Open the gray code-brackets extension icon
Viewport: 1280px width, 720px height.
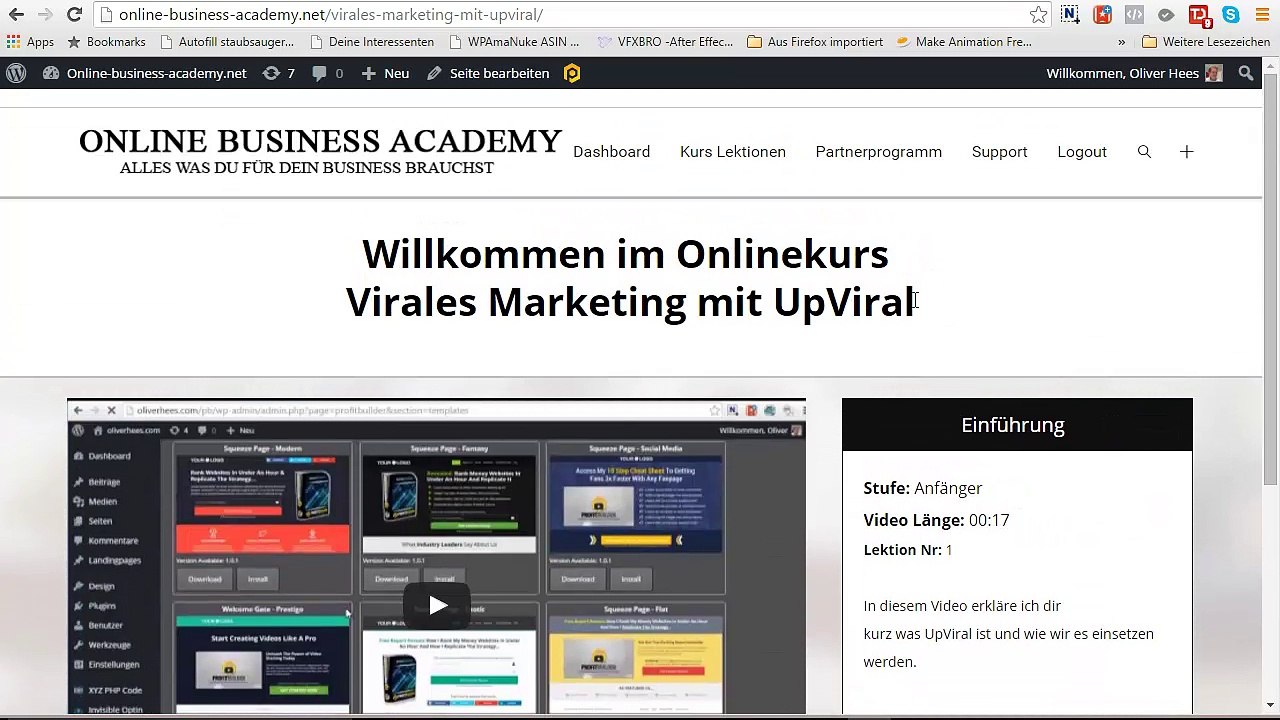pyautogui.click(x=1134, y=15)
